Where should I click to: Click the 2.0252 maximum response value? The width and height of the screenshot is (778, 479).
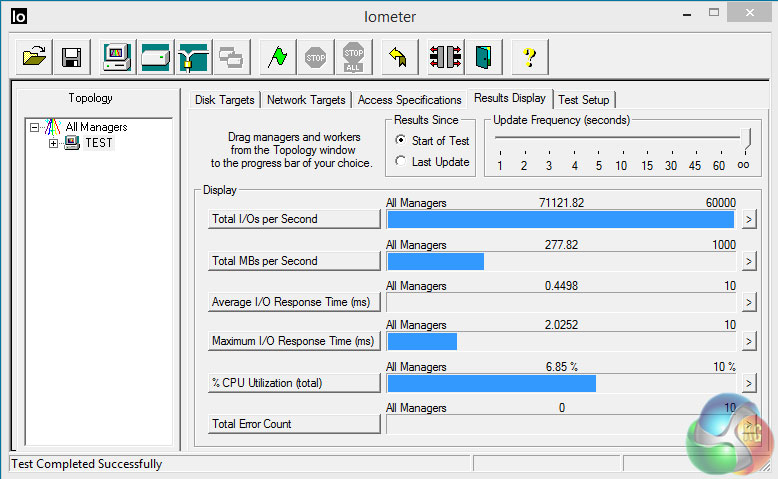click(561, 325)
